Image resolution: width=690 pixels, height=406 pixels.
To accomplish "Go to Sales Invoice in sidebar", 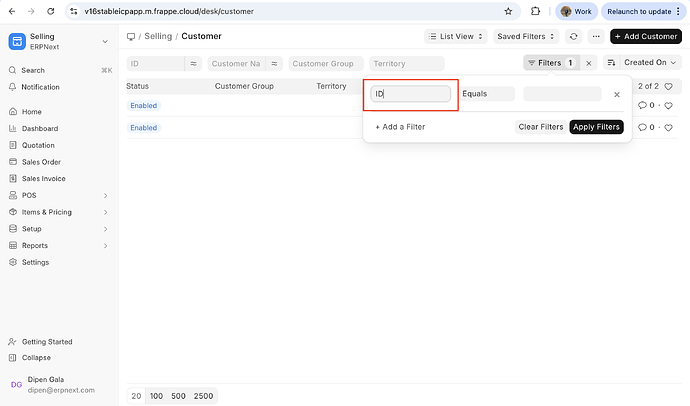I will (x=43, y=178).
